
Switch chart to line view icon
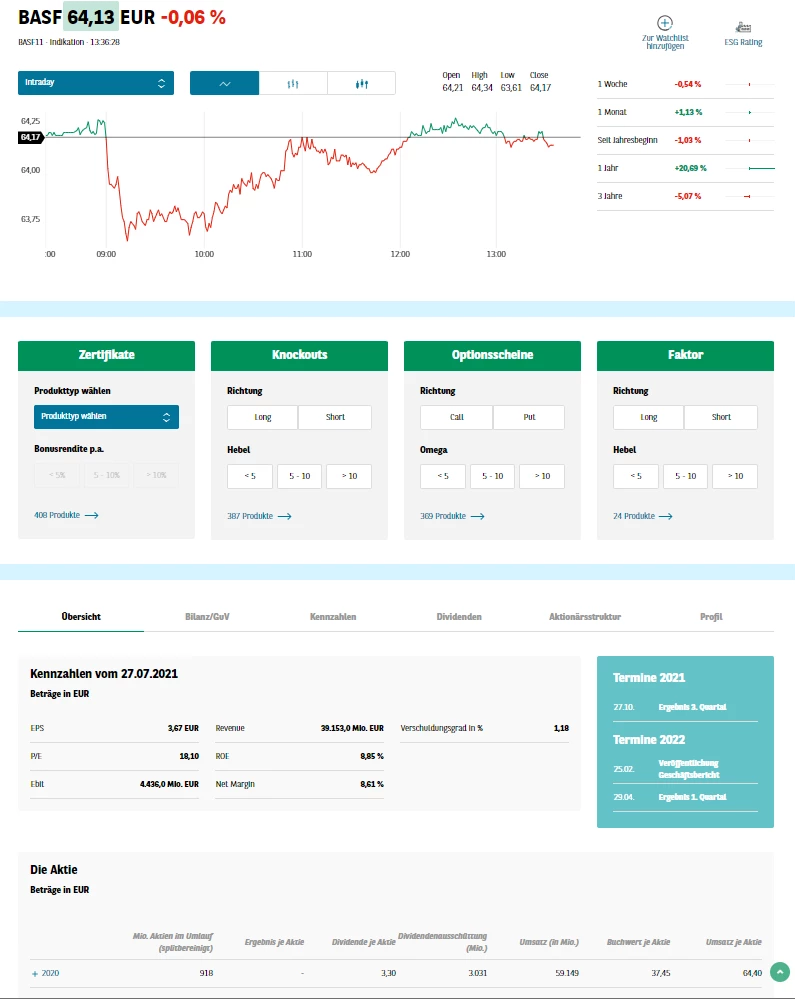224,83
